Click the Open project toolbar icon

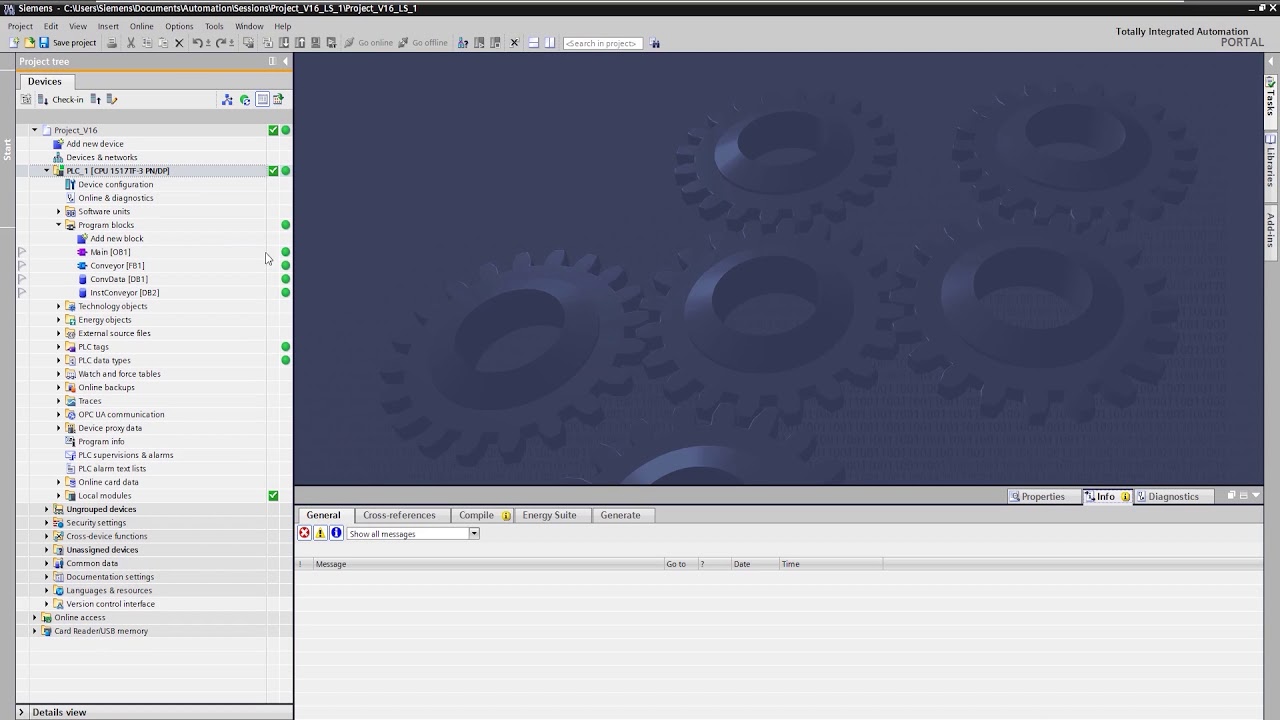29,43
